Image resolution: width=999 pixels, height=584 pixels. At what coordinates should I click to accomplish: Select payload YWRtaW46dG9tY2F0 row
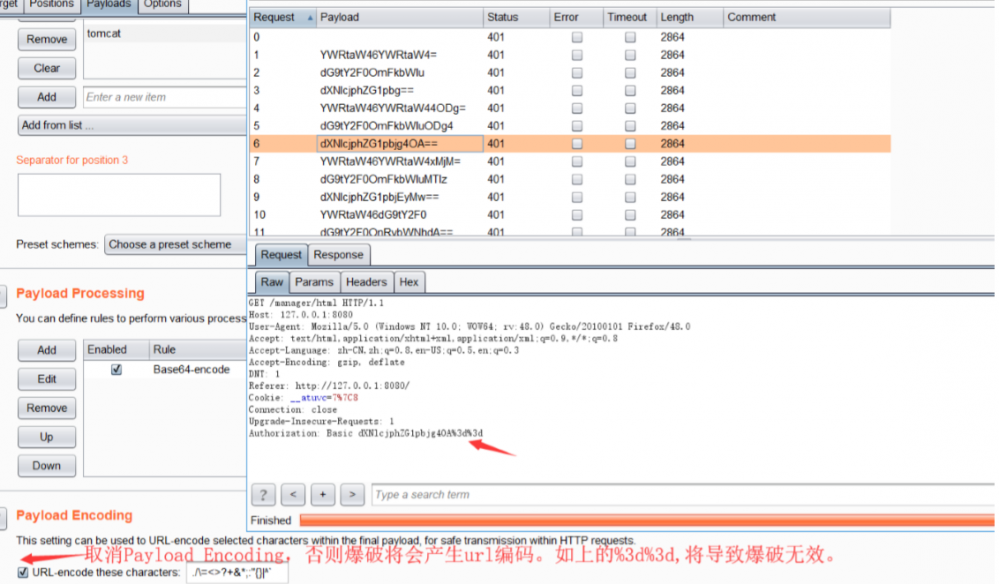pos(570,215)
